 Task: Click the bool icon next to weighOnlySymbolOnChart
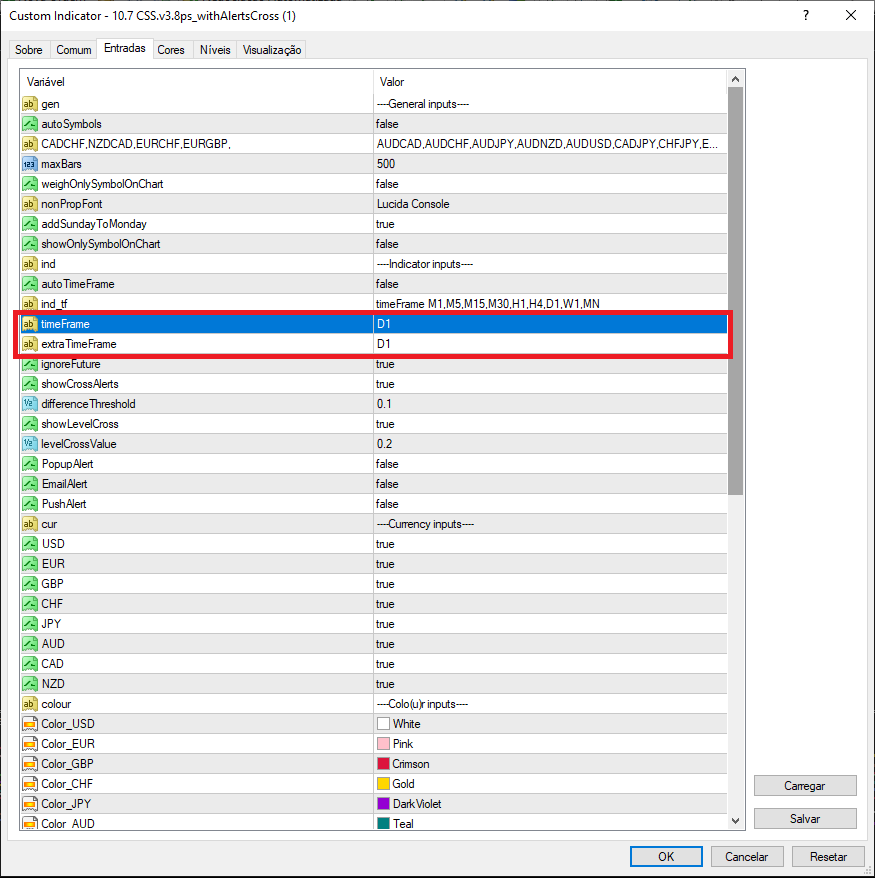[30, 184]
